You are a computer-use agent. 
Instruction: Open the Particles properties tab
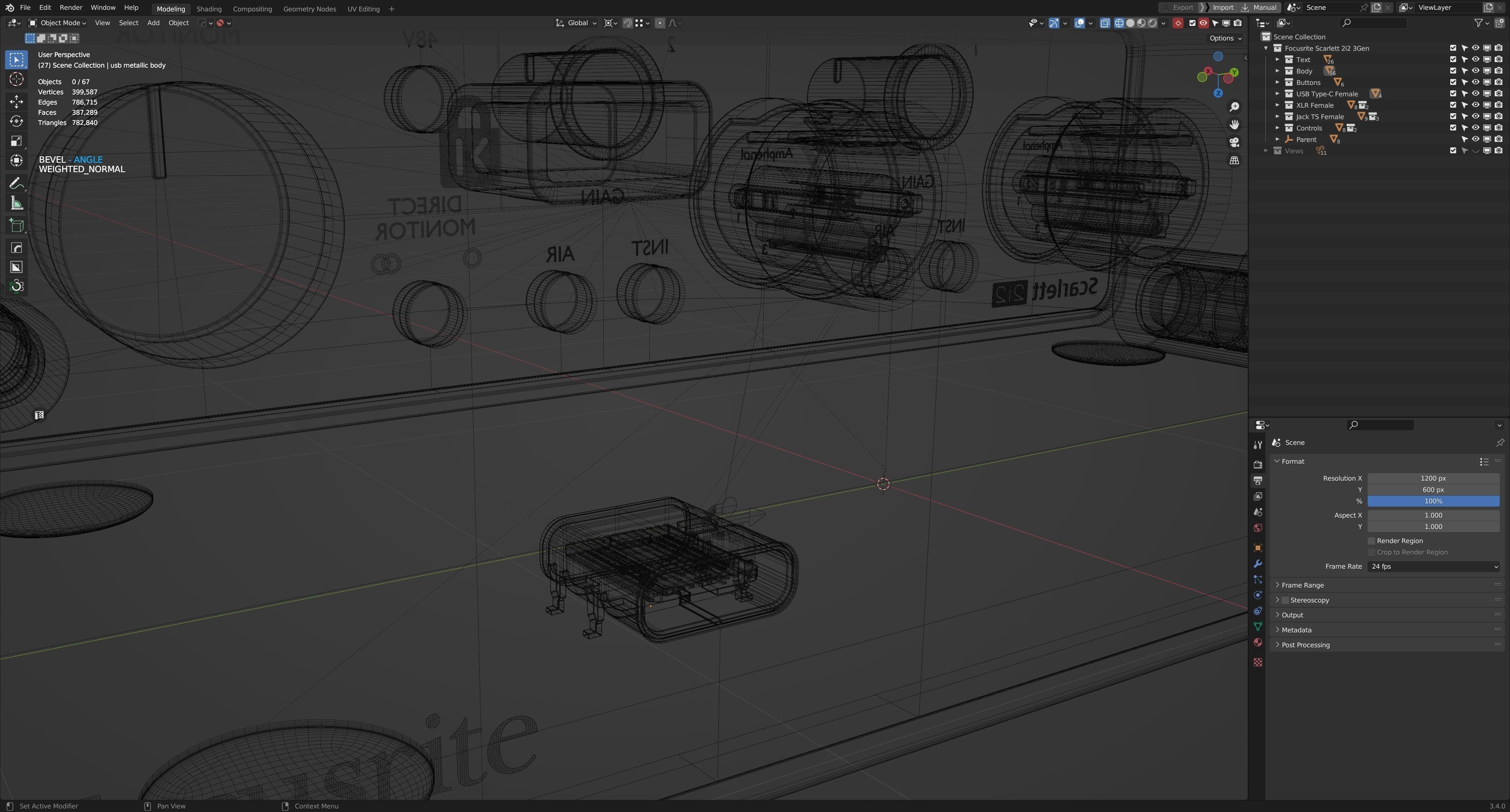[1258, 579]
